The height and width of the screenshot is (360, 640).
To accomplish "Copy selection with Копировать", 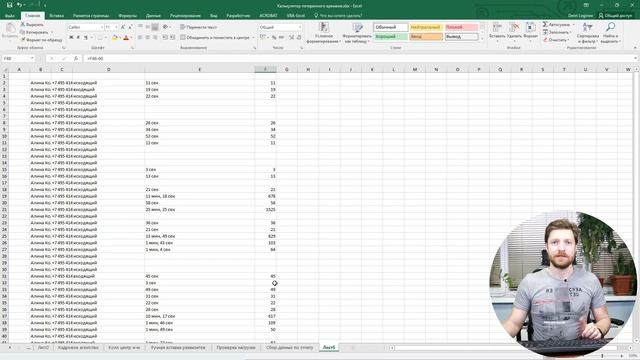I will point(35,32).
